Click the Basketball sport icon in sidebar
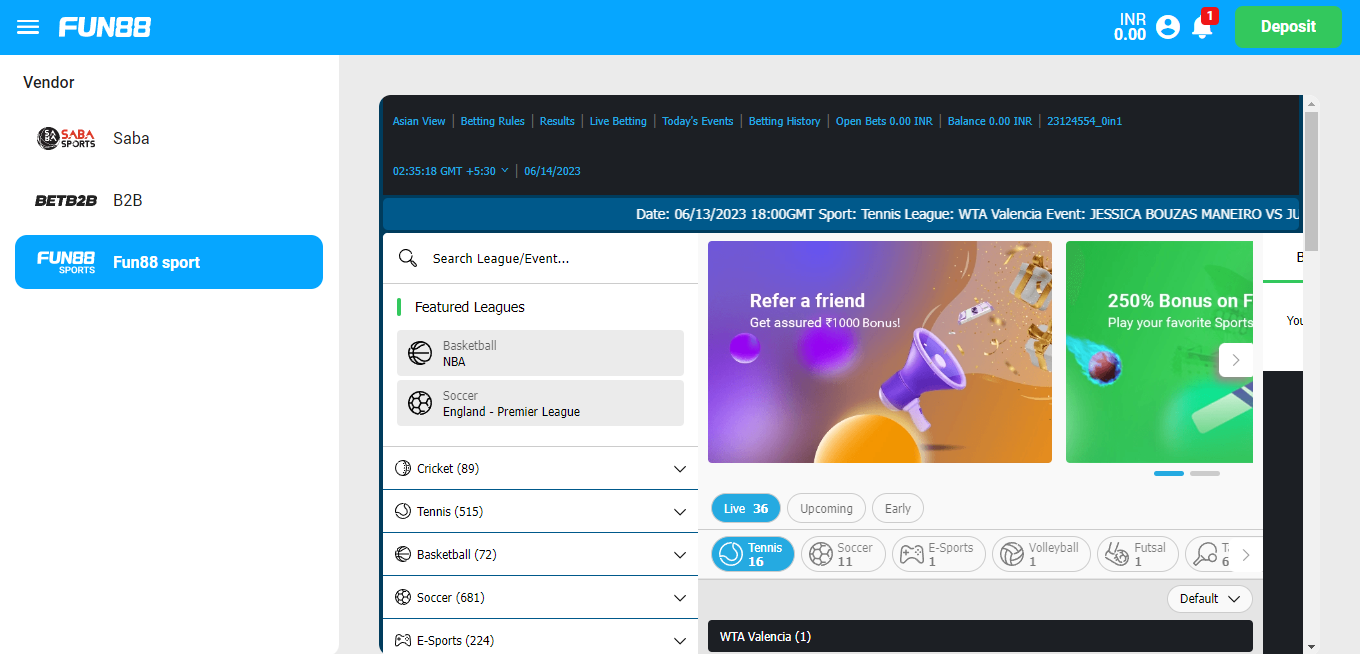This screenshot has height=654, width=1360. pos(403,554)
